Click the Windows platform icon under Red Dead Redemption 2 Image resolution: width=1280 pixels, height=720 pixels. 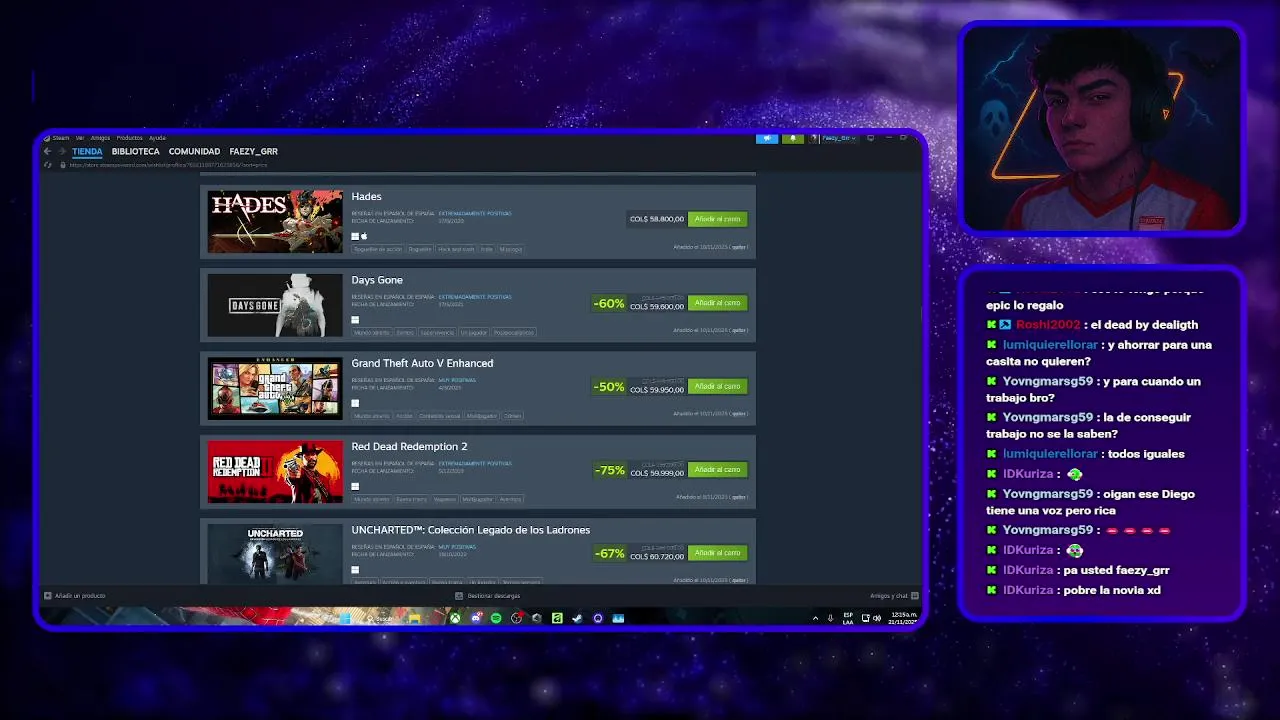pyautogui.click(x=355, y=487)
